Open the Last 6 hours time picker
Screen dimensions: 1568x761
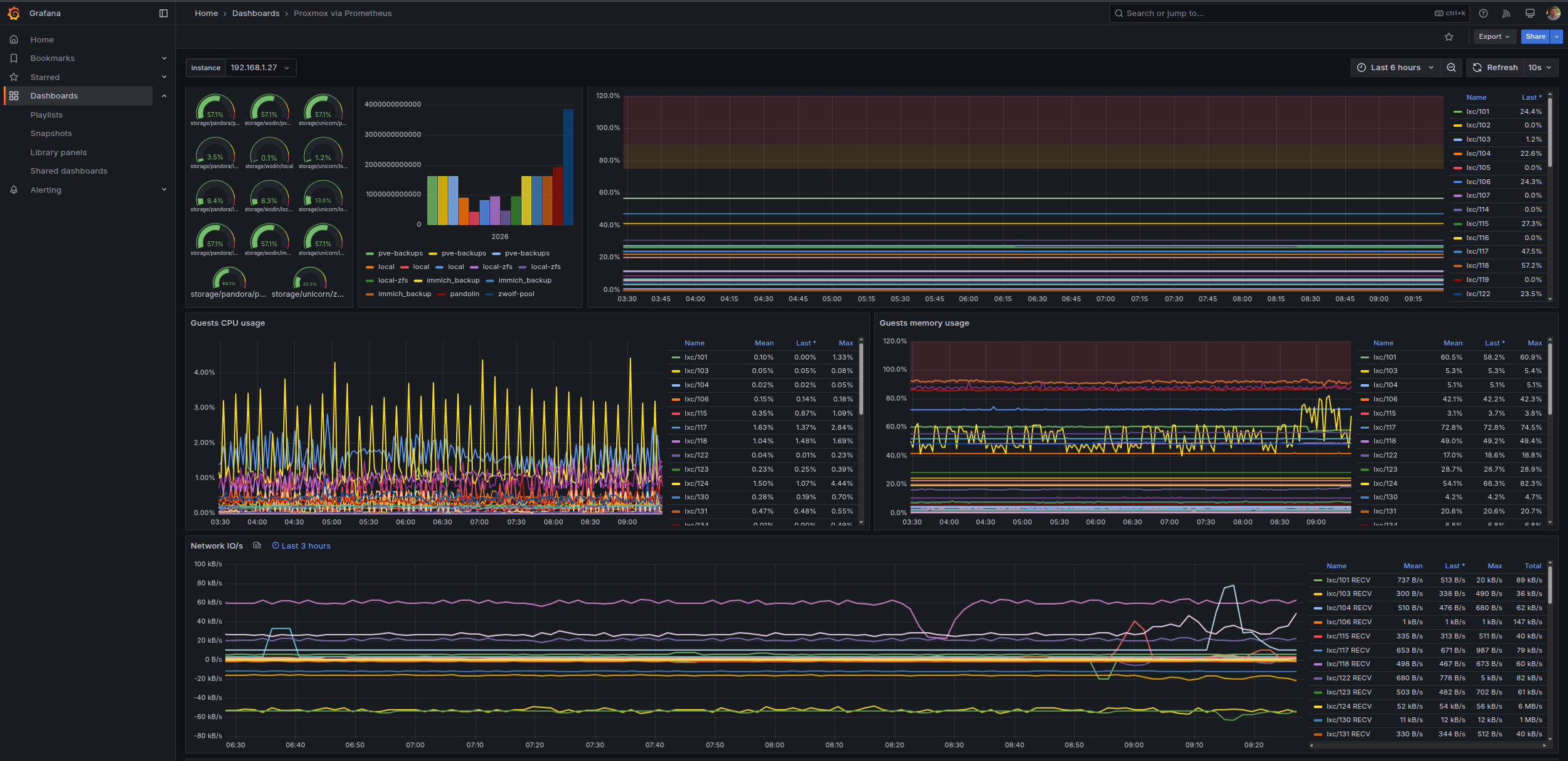pos(1395,68)
